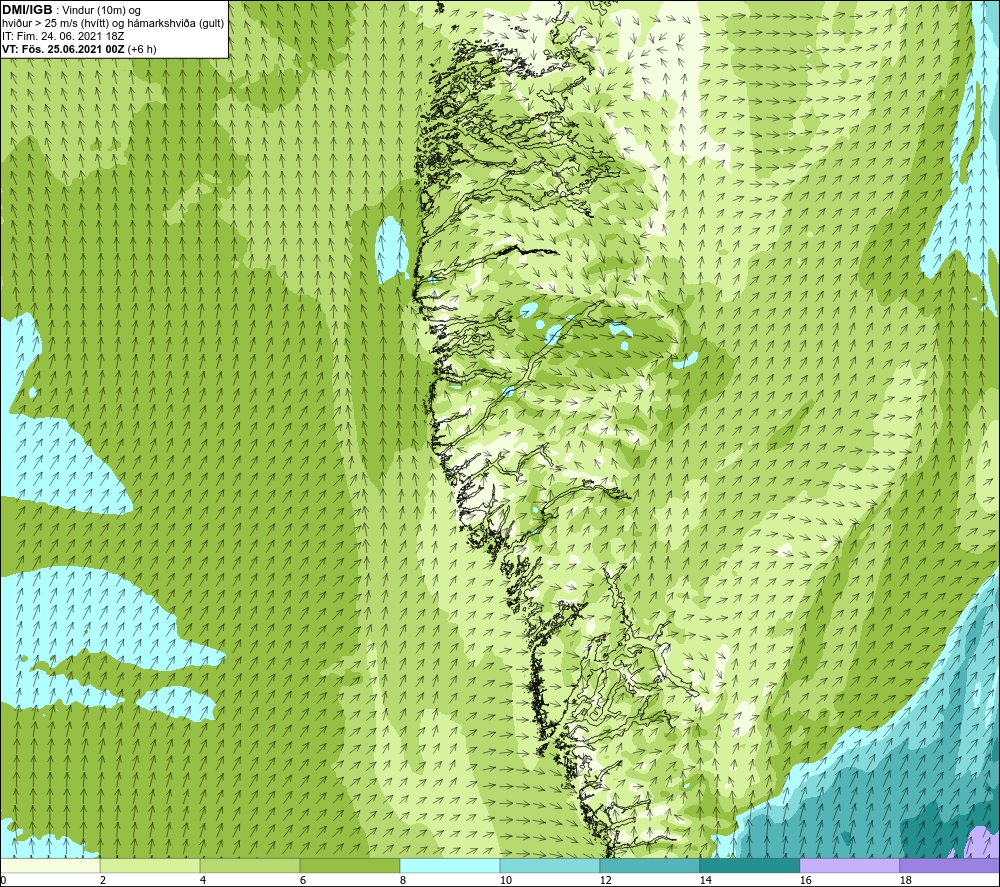Pick the 12–14 m/s teal legend swatch
Image resolution: width=1000 pixels, height=887 pixels.
(x=650, y=865)
